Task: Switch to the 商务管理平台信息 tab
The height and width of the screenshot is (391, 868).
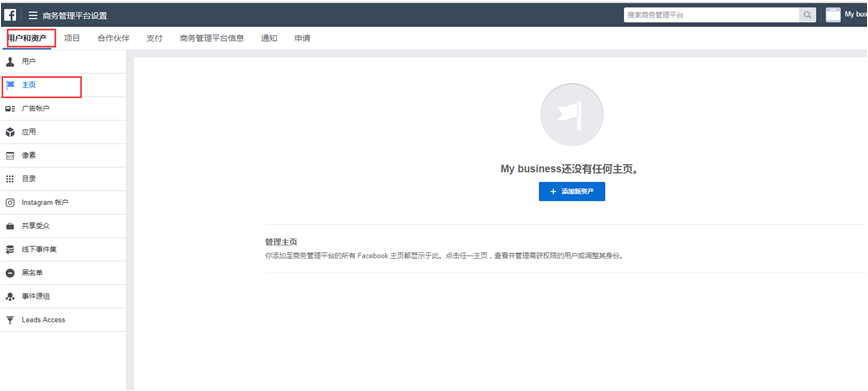Action: click(x=211, y=38)
